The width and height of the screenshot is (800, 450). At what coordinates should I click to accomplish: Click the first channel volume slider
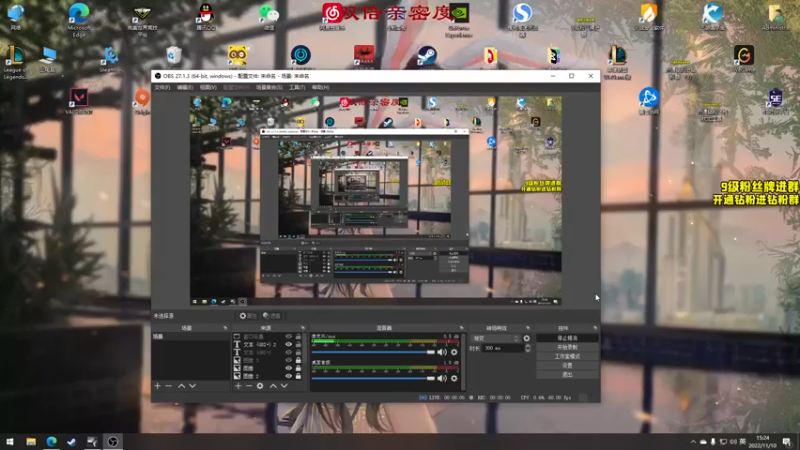373,352
